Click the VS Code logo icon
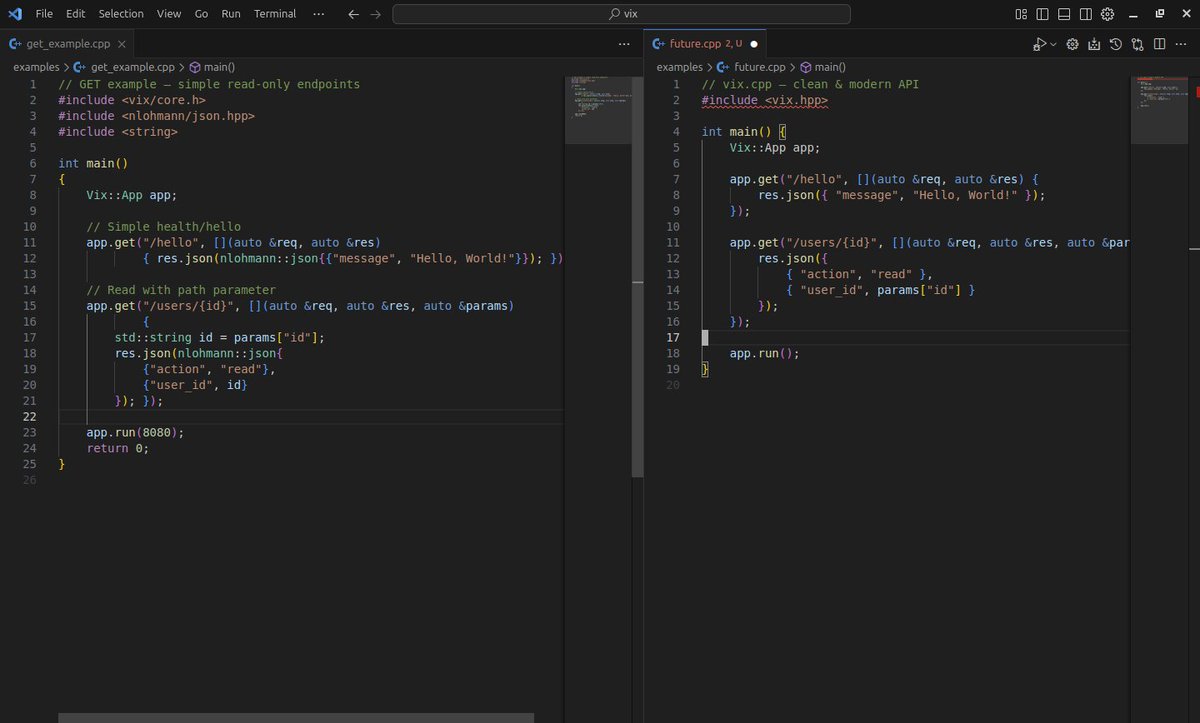Image resolution: width=1200 pixels, height=723 pixels. tap(13, 14)
